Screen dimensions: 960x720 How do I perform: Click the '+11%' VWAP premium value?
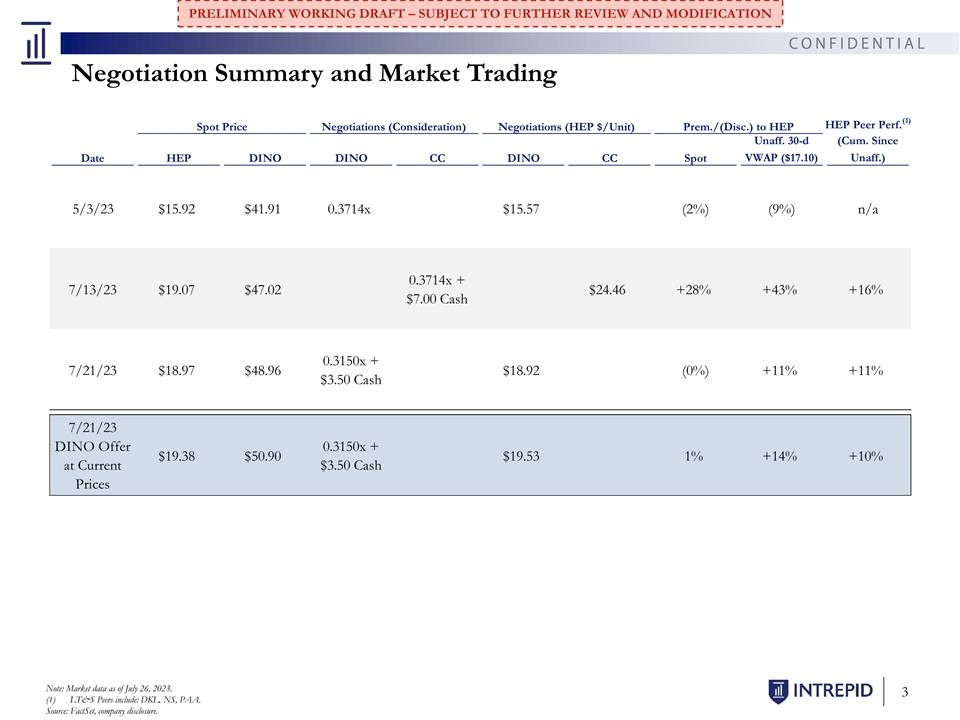pos(780,370)
